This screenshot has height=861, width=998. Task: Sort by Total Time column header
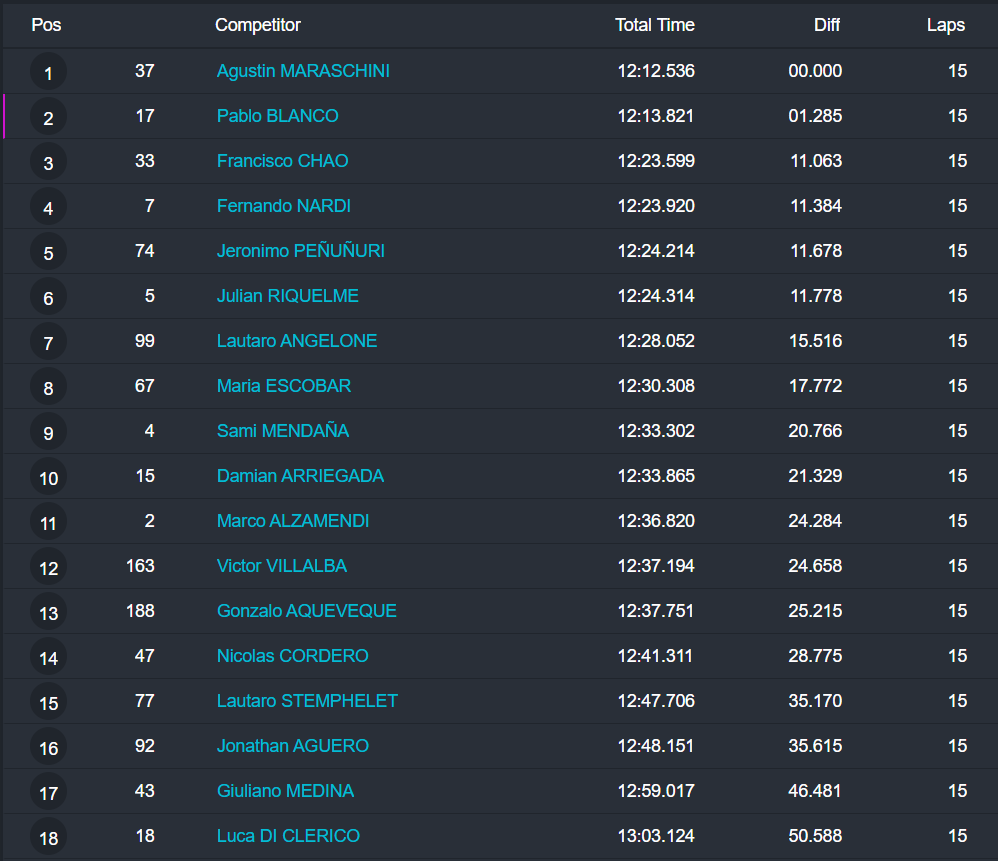coord(655,25)
